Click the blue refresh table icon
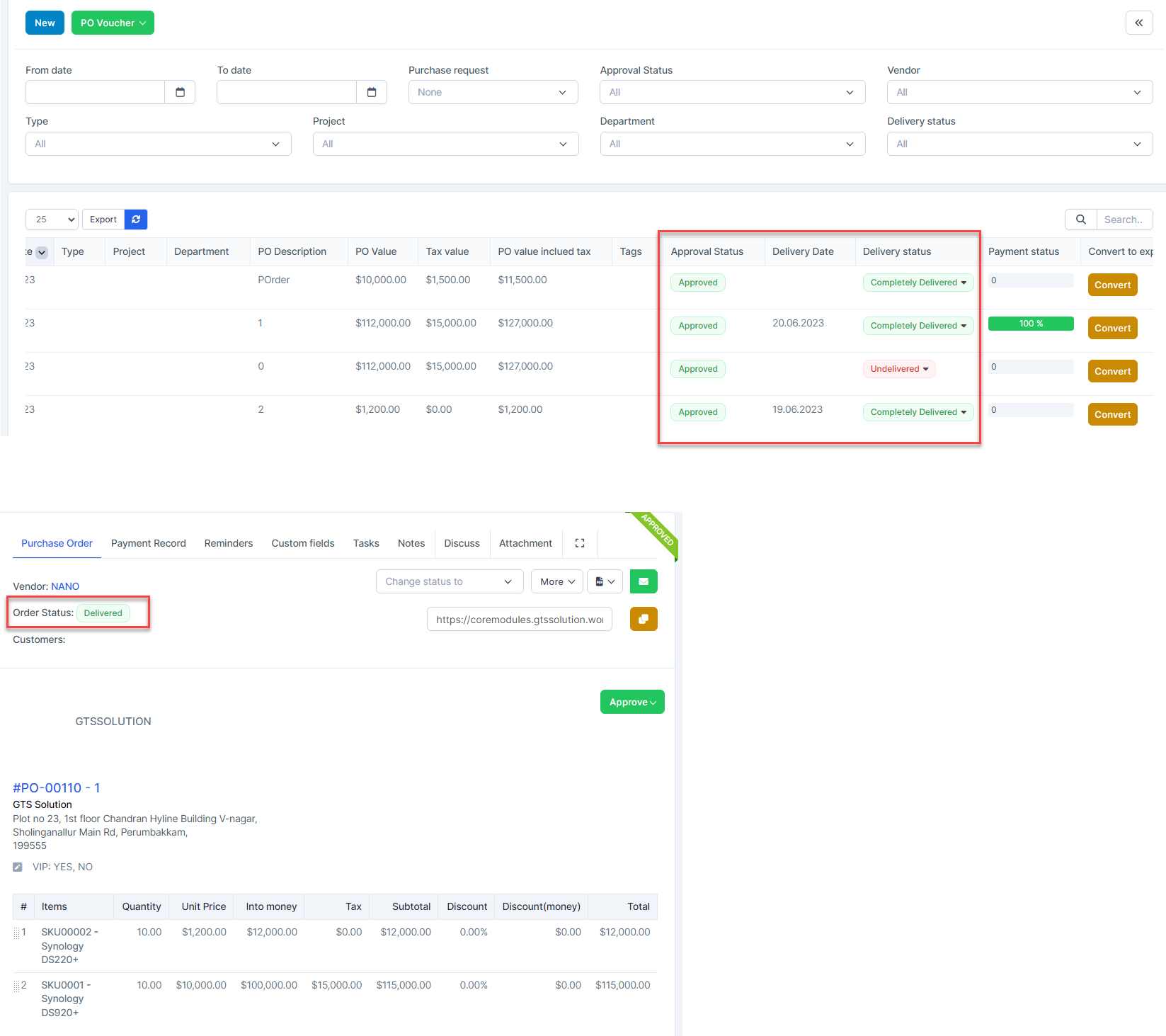 136,220
